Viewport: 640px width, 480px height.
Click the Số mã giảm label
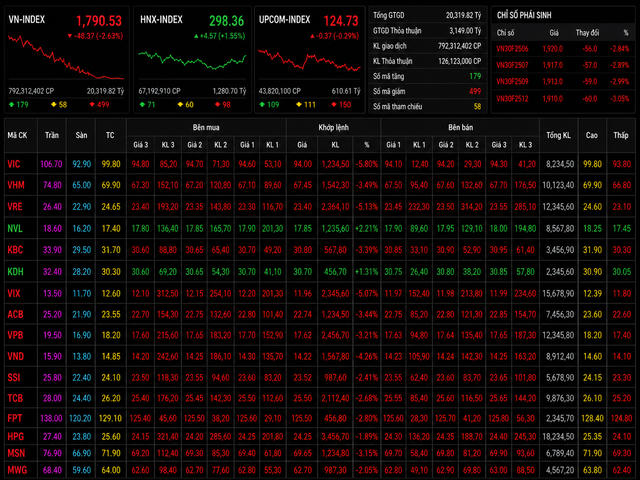389,91
